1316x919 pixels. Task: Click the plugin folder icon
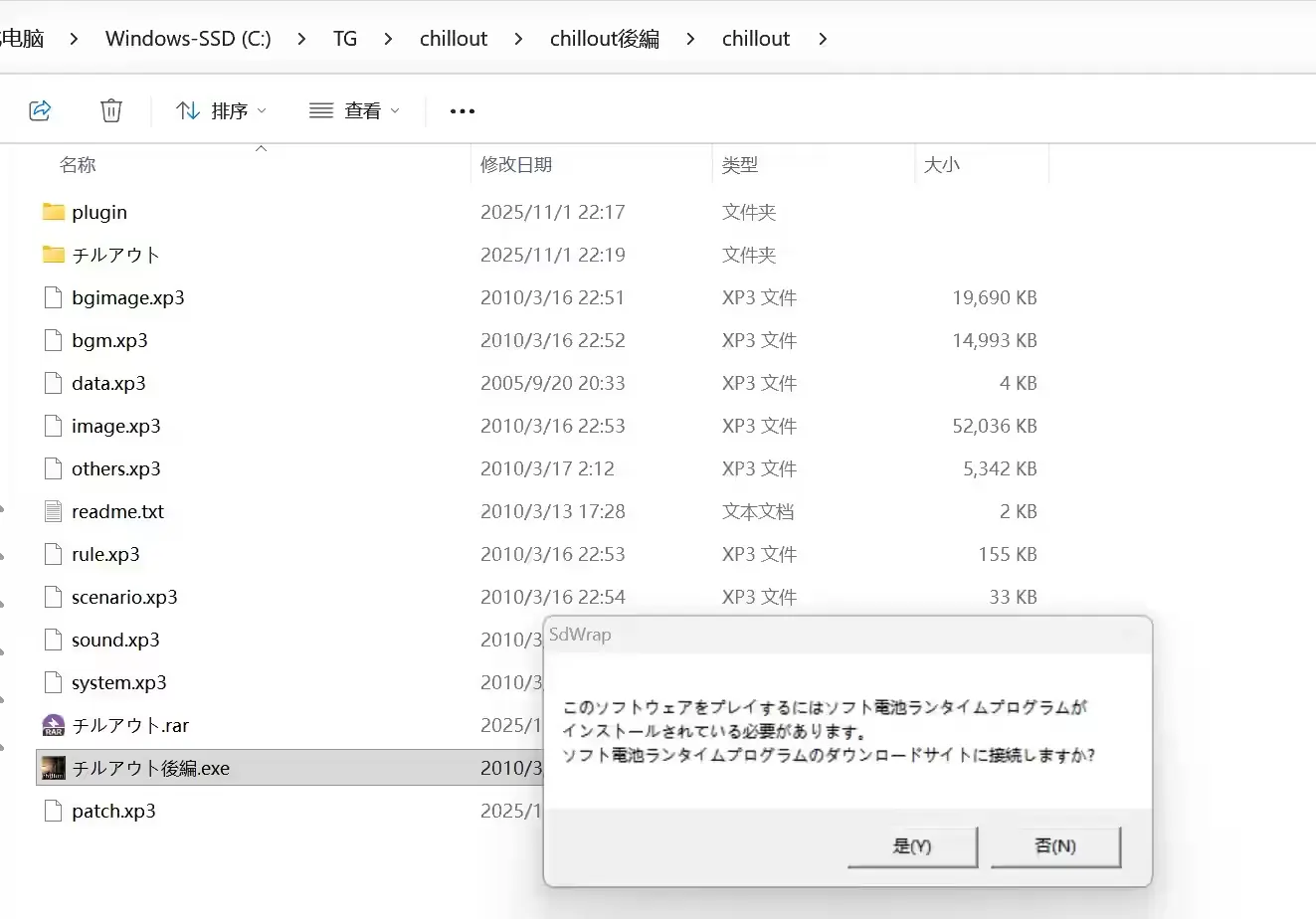point(54,212)
